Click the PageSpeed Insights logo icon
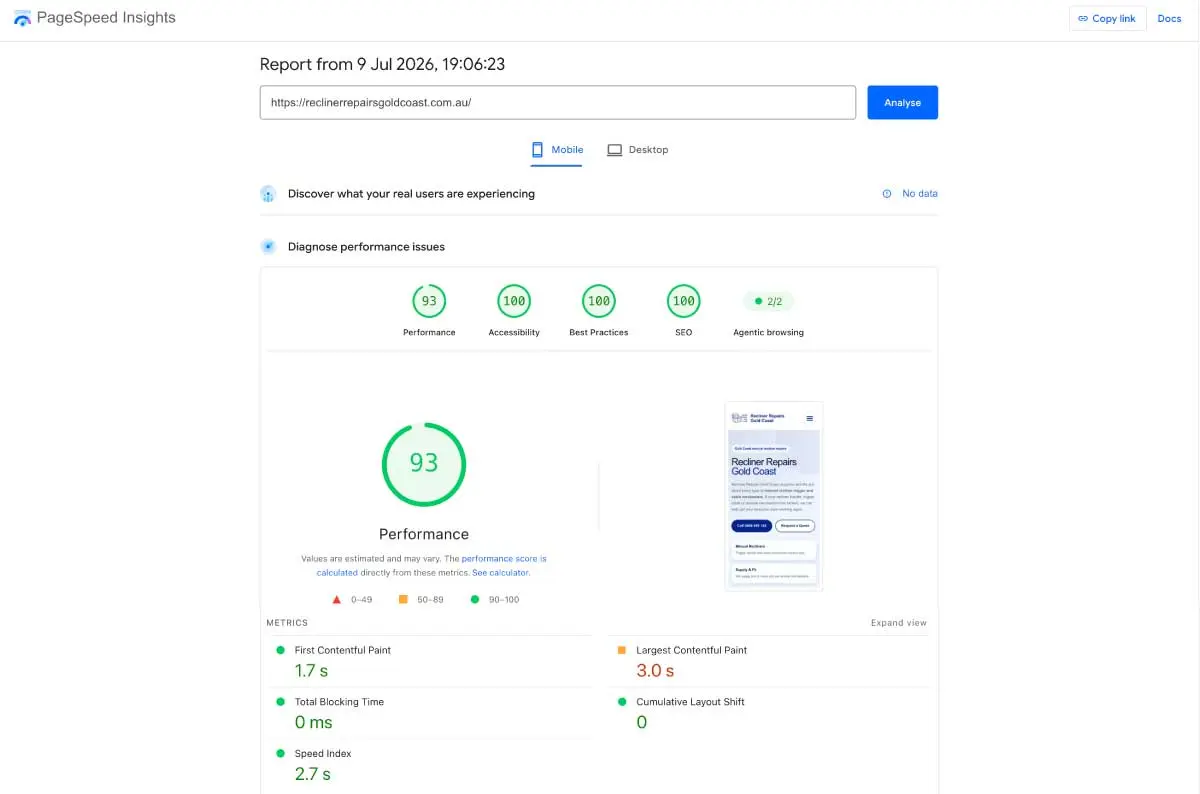Screen dimensions: 1200x794 click(x=22, y=18)
